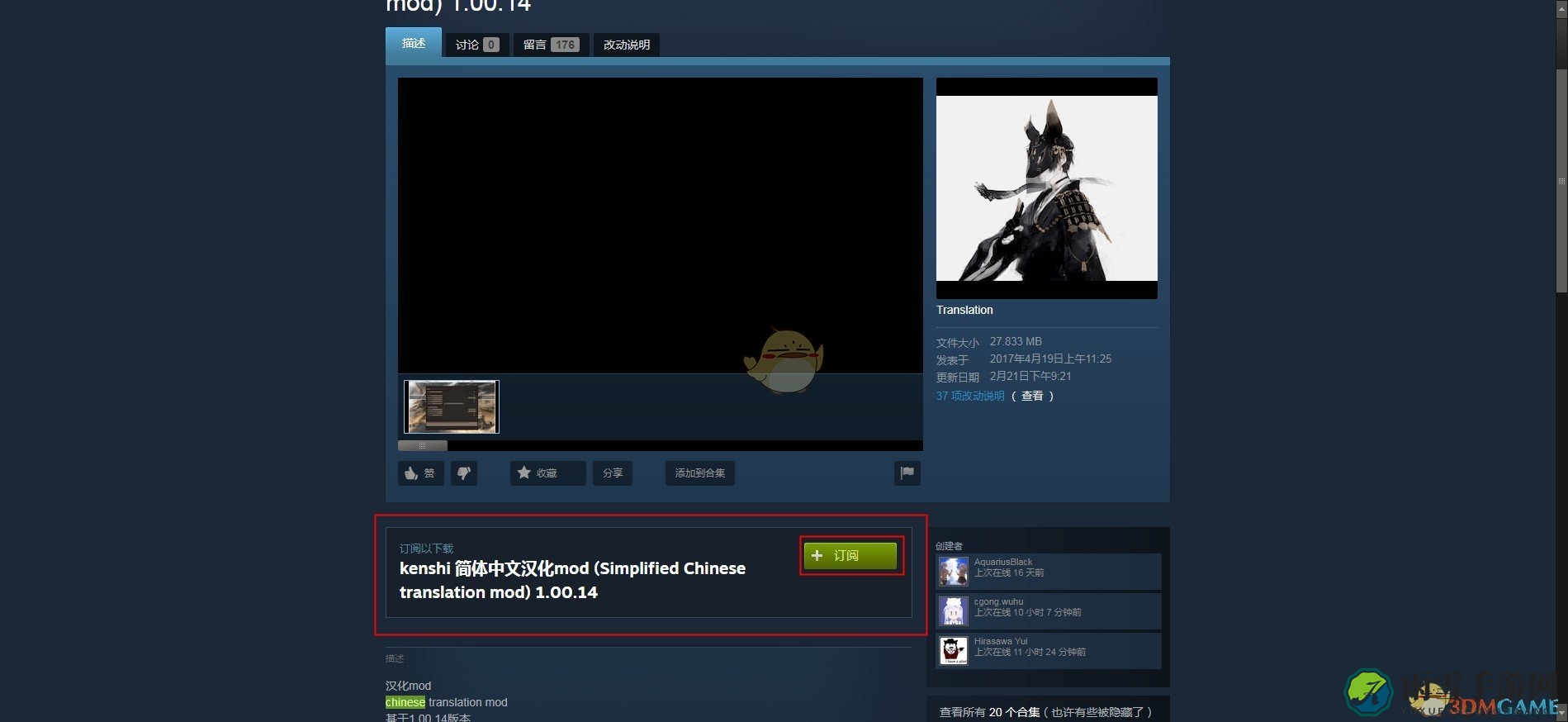This screenshot has height=722, width=1568.
Task: Click the thumbs-down rating icon
Action: pyautogui.click(x=464, y=473)
